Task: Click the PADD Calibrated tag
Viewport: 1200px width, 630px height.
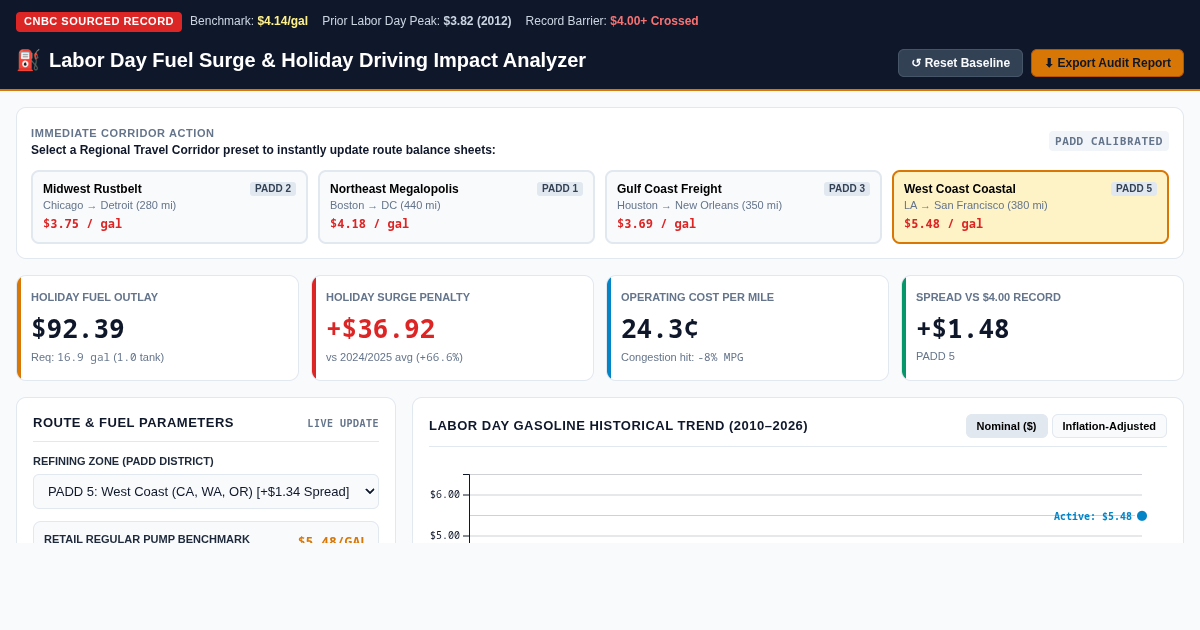Action: 1109,141
